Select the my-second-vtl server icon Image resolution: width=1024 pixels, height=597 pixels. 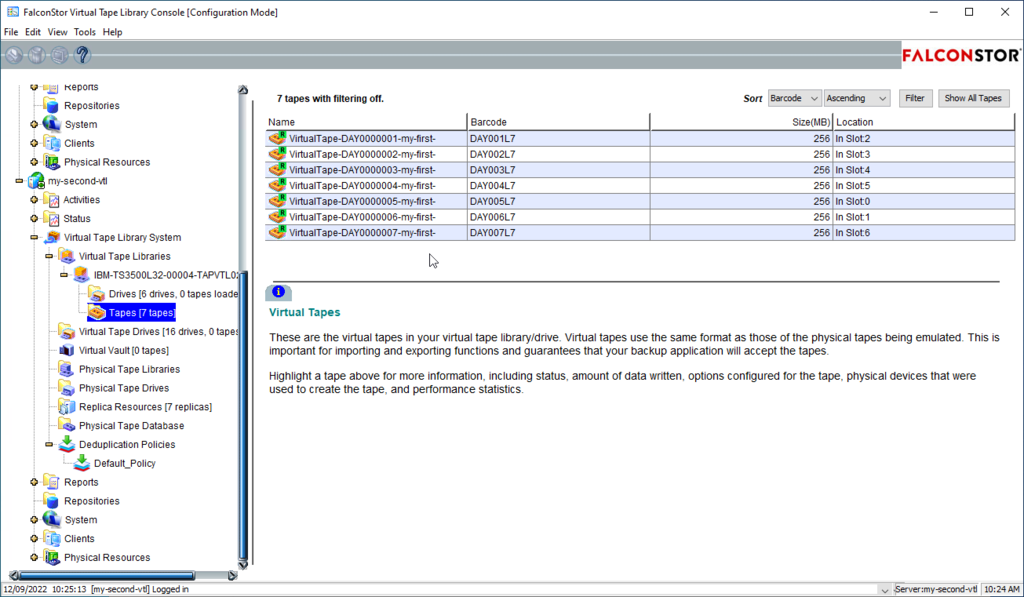tap(36, 181)
